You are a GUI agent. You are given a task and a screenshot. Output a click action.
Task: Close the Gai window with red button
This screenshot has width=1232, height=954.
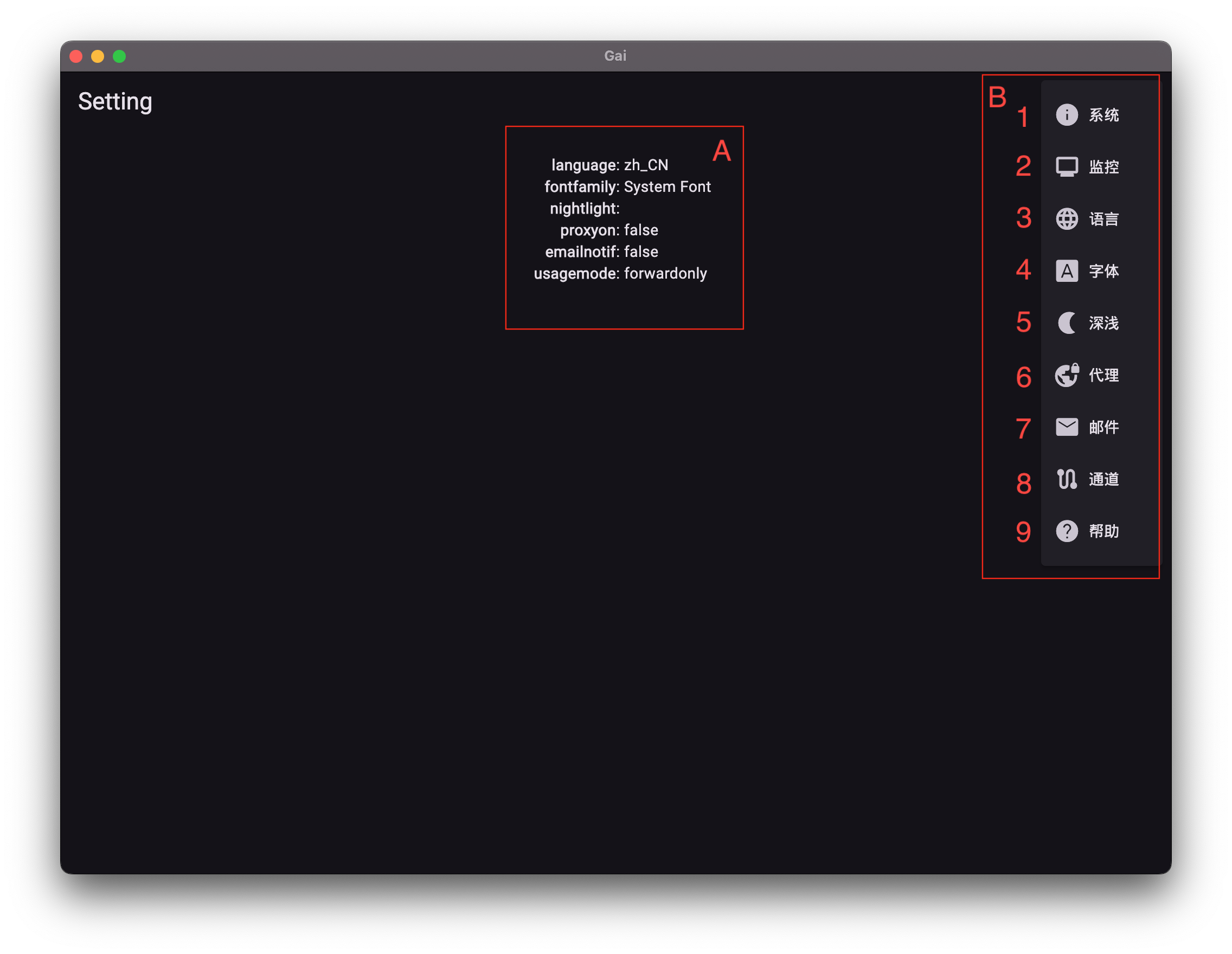76,56
